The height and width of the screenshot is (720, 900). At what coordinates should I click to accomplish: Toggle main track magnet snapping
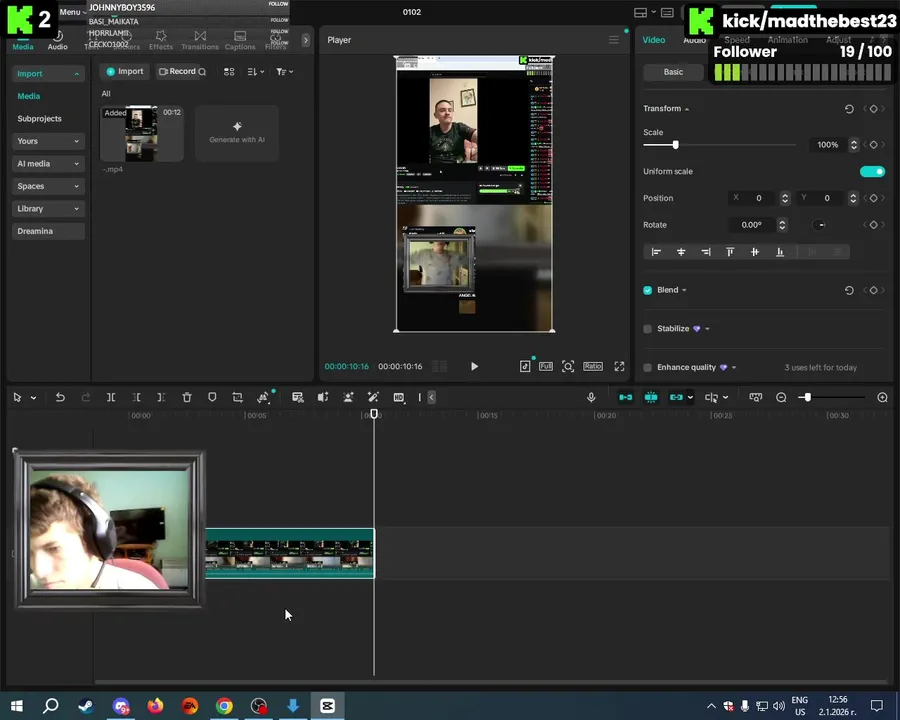(626, 397)
